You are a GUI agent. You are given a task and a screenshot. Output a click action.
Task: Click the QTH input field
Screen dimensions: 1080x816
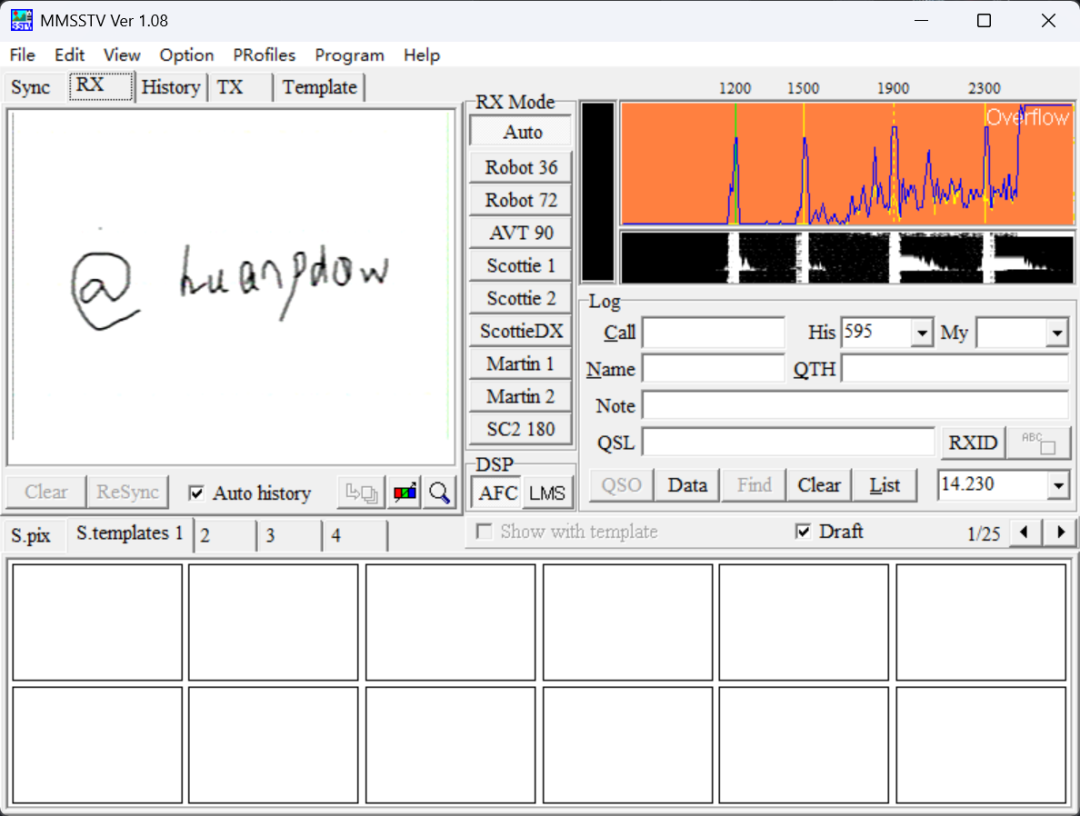955,369
